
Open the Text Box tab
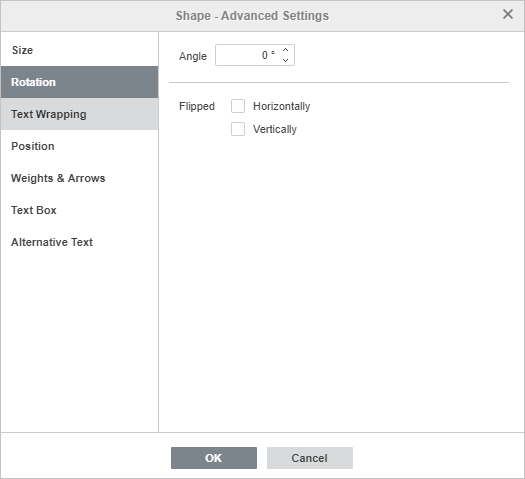point(79,210)
